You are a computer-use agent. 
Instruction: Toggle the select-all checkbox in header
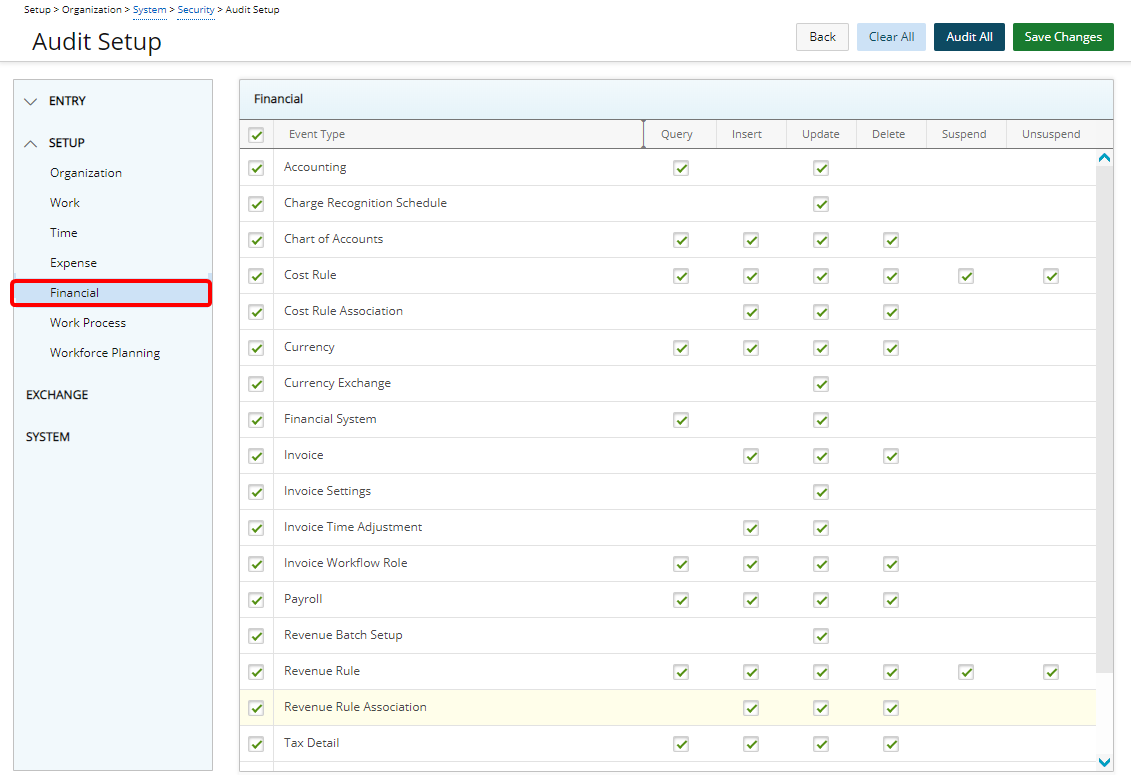pos(256,135)
